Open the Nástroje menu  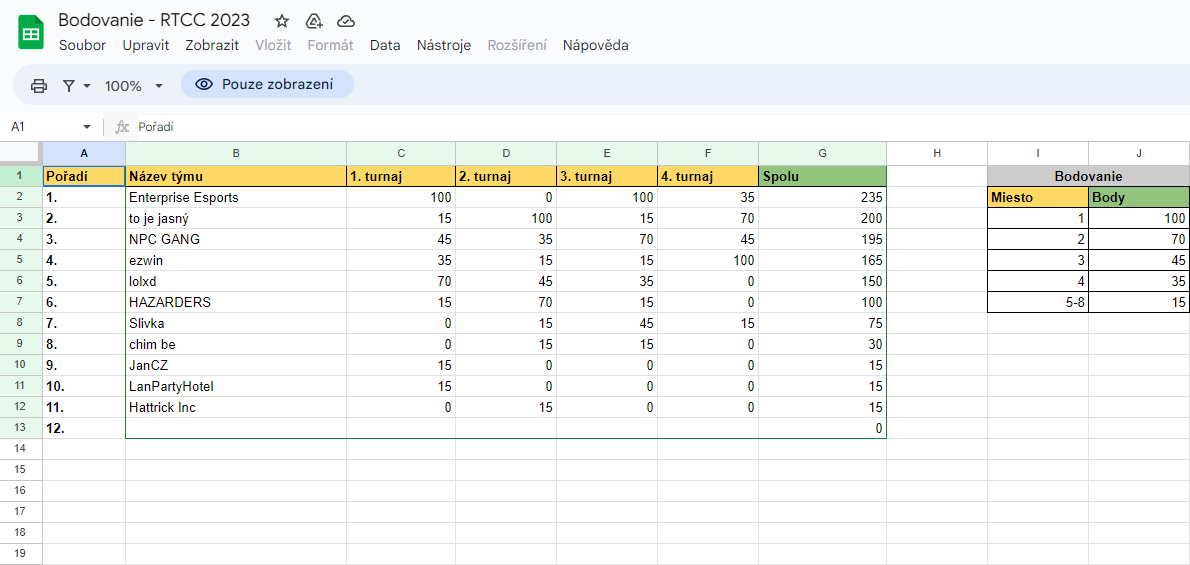tap(444, 45)
